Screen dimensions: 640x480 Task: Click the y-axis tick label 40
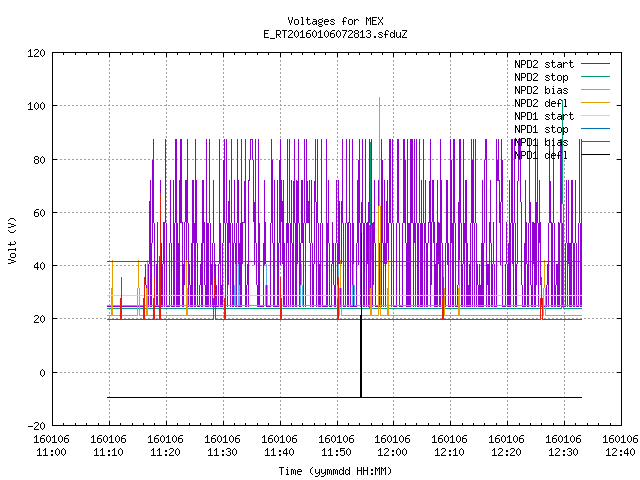(x=39, y=266)
